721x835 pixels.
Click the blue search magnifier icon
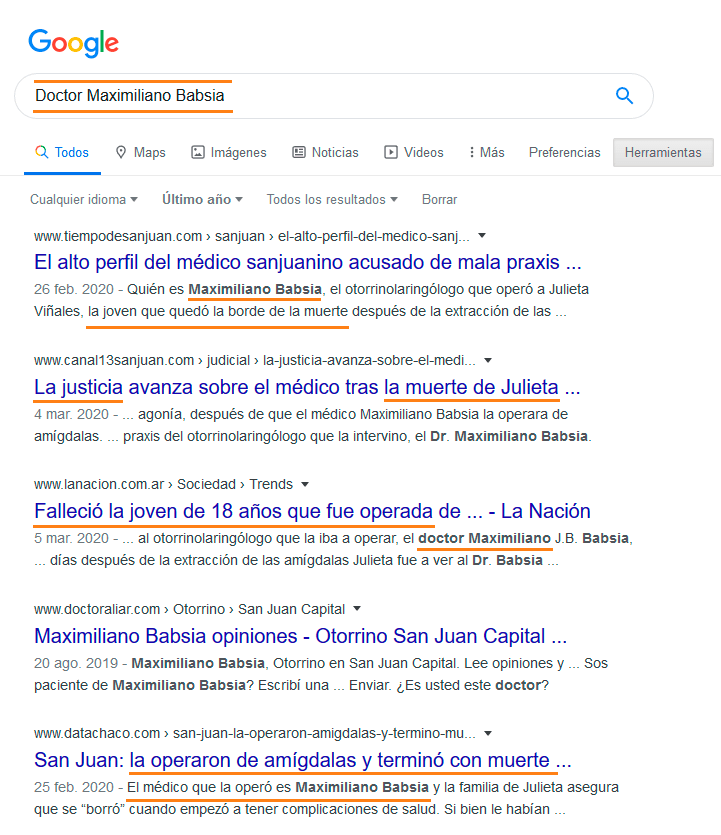point(624,96)
